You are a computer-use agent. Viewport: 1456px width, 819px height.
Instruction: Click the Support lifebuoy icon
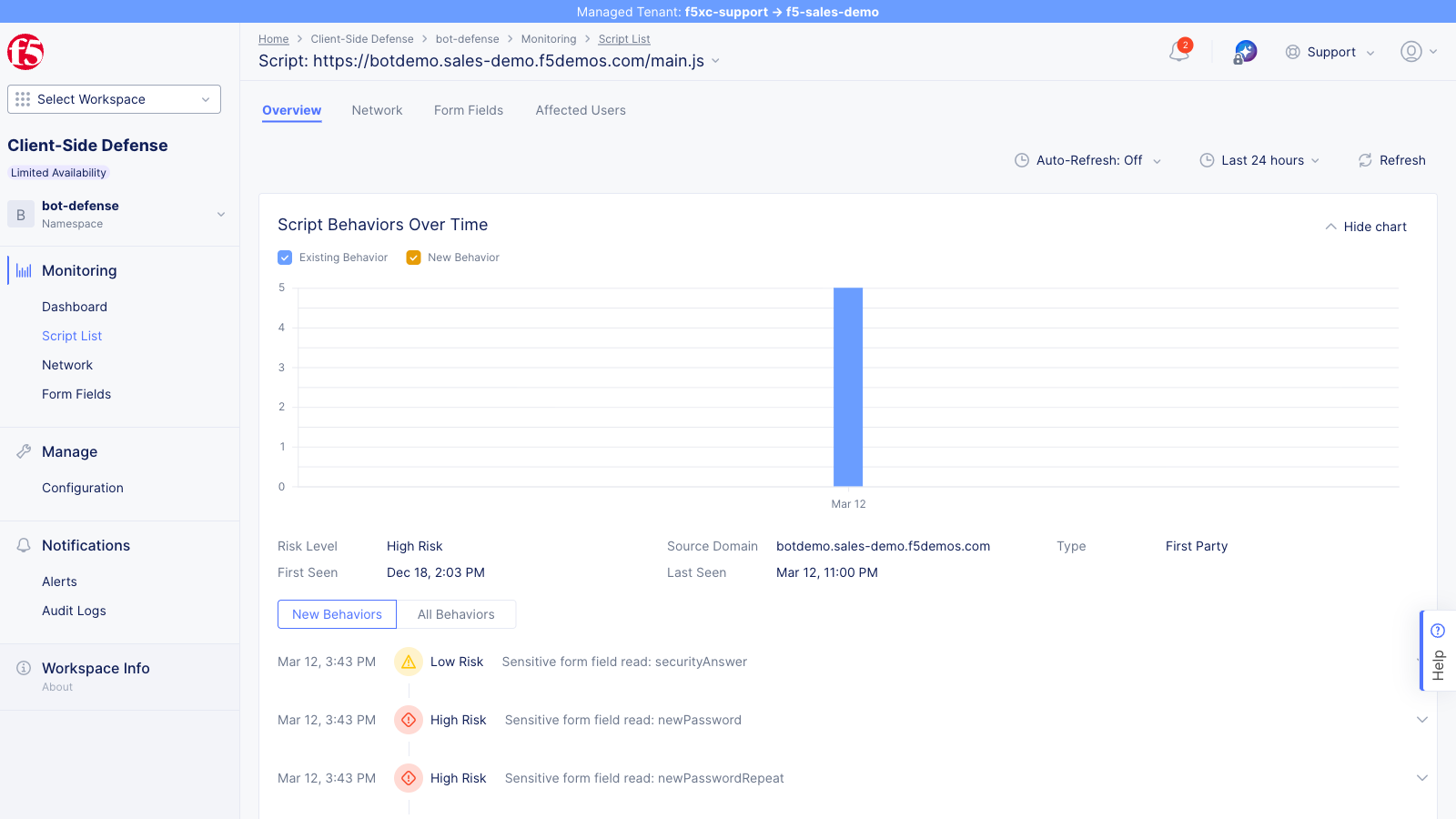click(x=1292, y=52)
